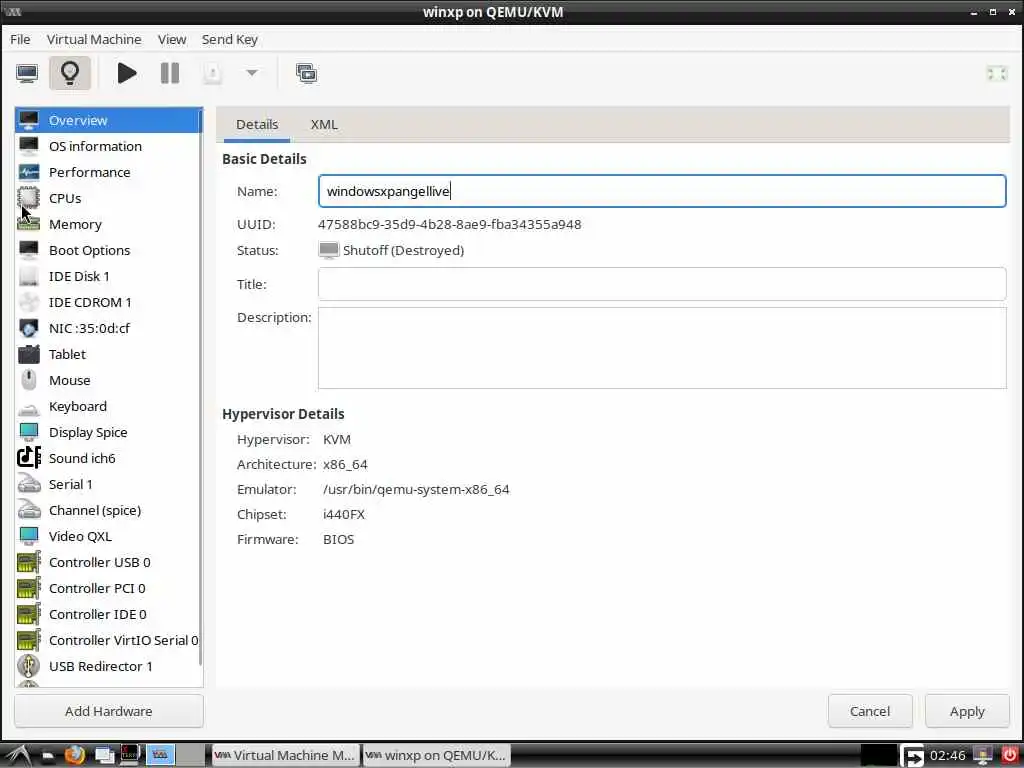Click the clock showing 02:46
The image size is (1024, 768).
click(x=948, y=756)
